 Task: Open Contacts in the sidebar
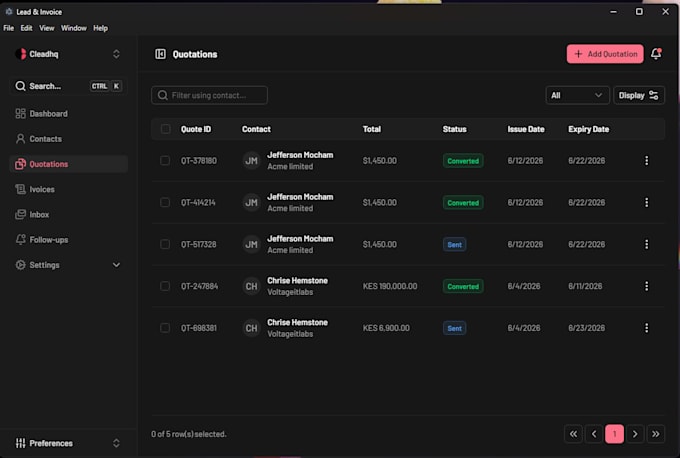[x=68, y=139]
